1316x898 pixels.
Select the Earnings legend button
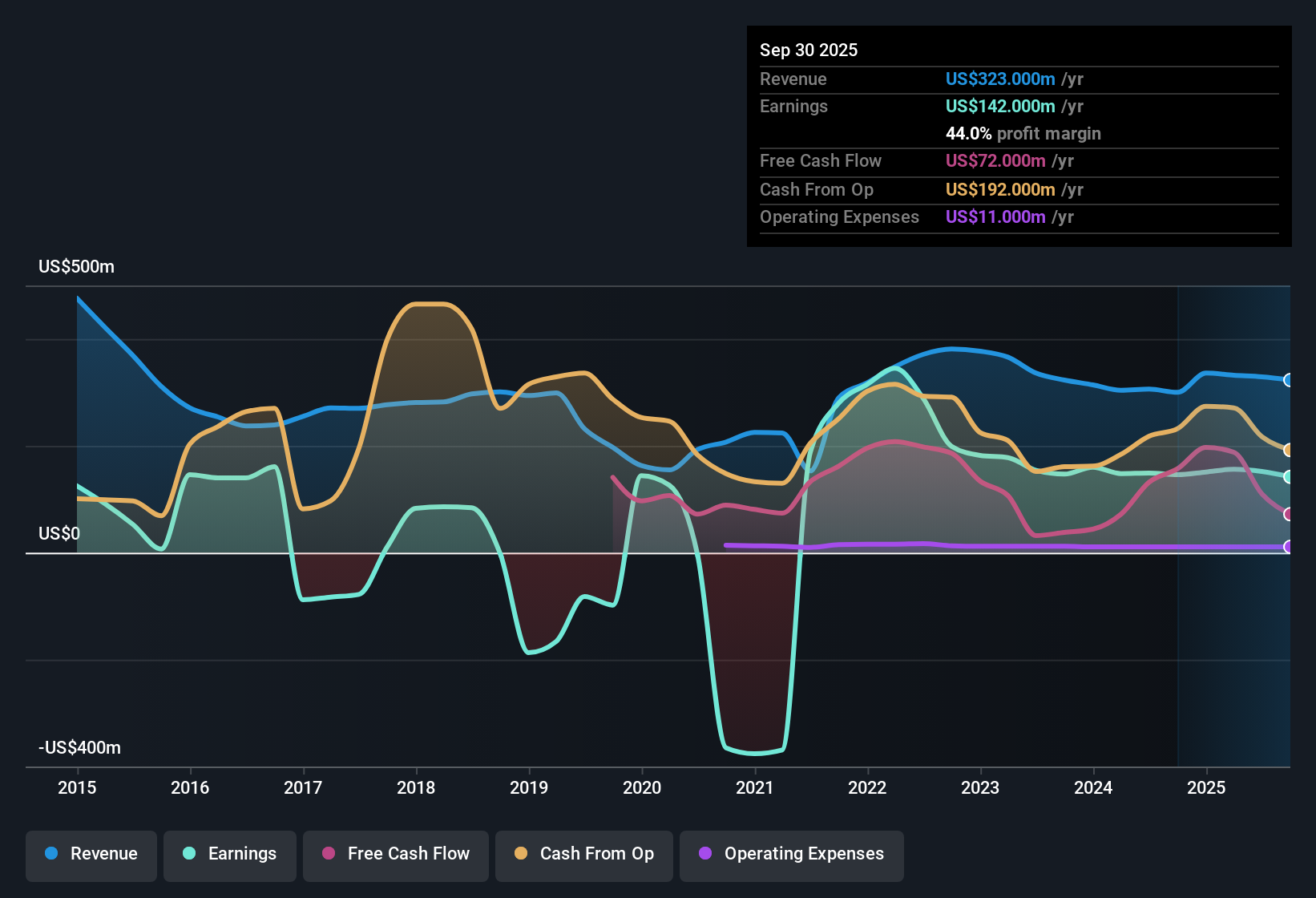(x=230, y=854)
